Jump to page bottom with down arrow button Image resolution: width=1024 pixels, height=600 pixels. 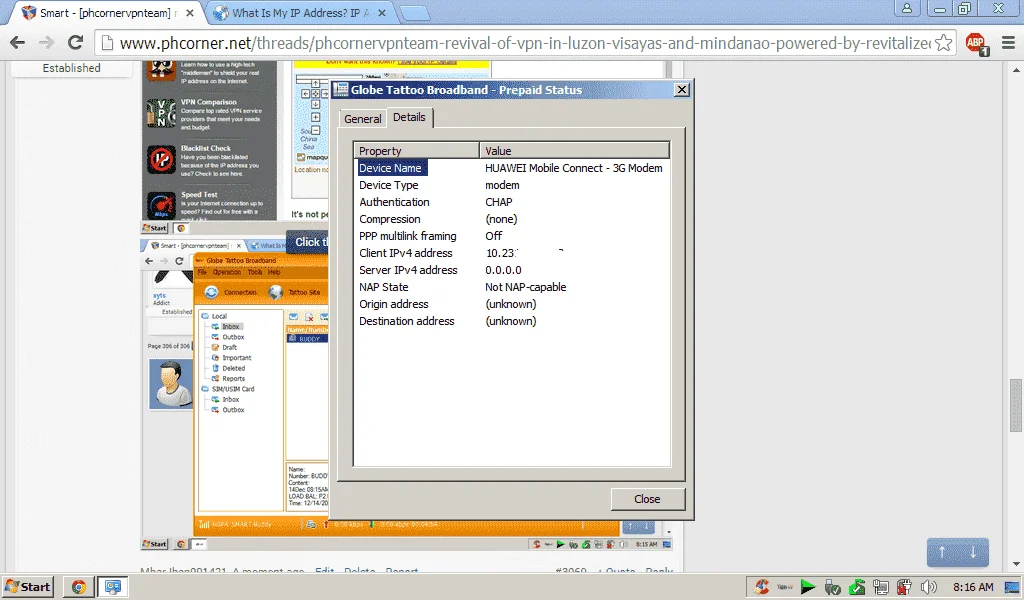(973, 552)
